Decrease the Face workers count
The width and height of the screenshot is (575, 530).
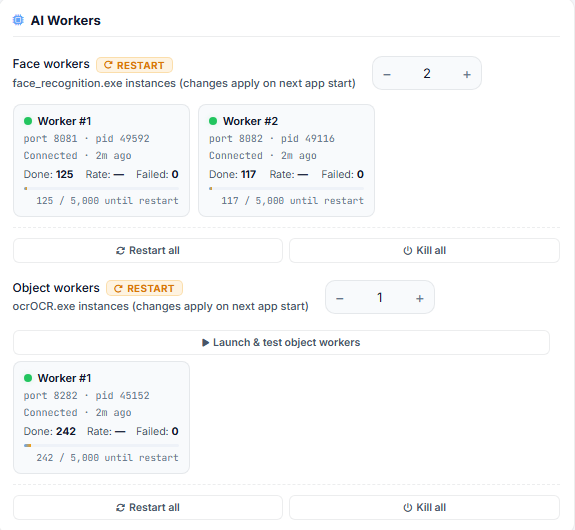point(387,74)
